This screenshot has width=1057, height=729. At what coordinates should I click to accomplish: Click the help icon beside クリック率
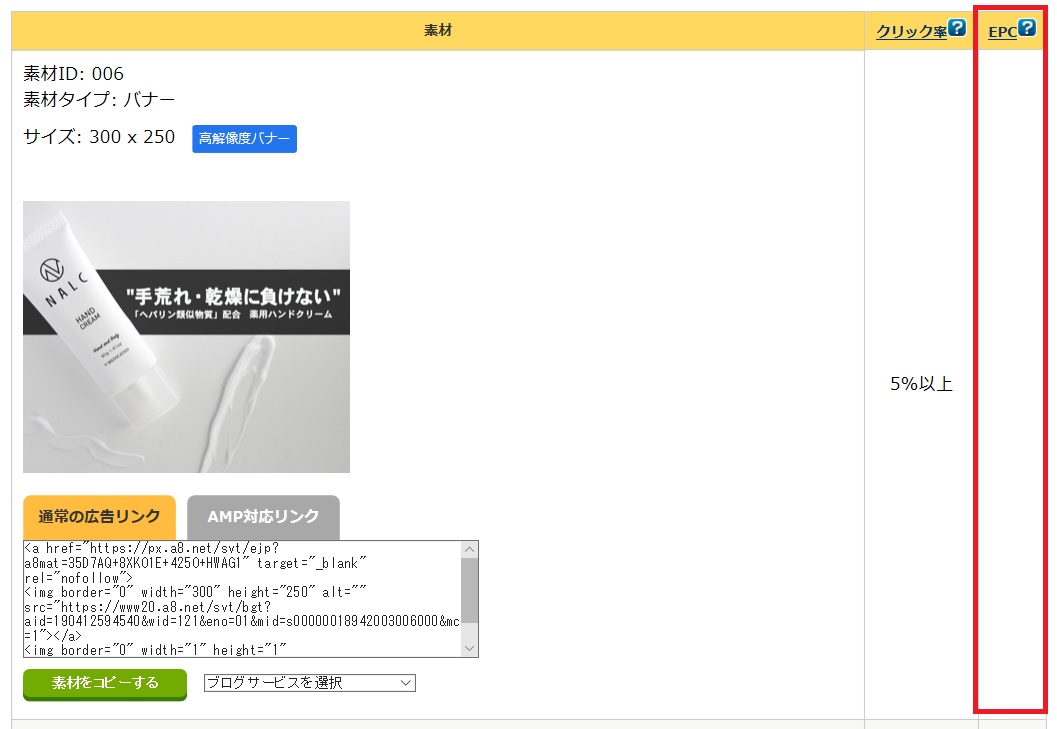pyautogui.click(x=957, y=29)
